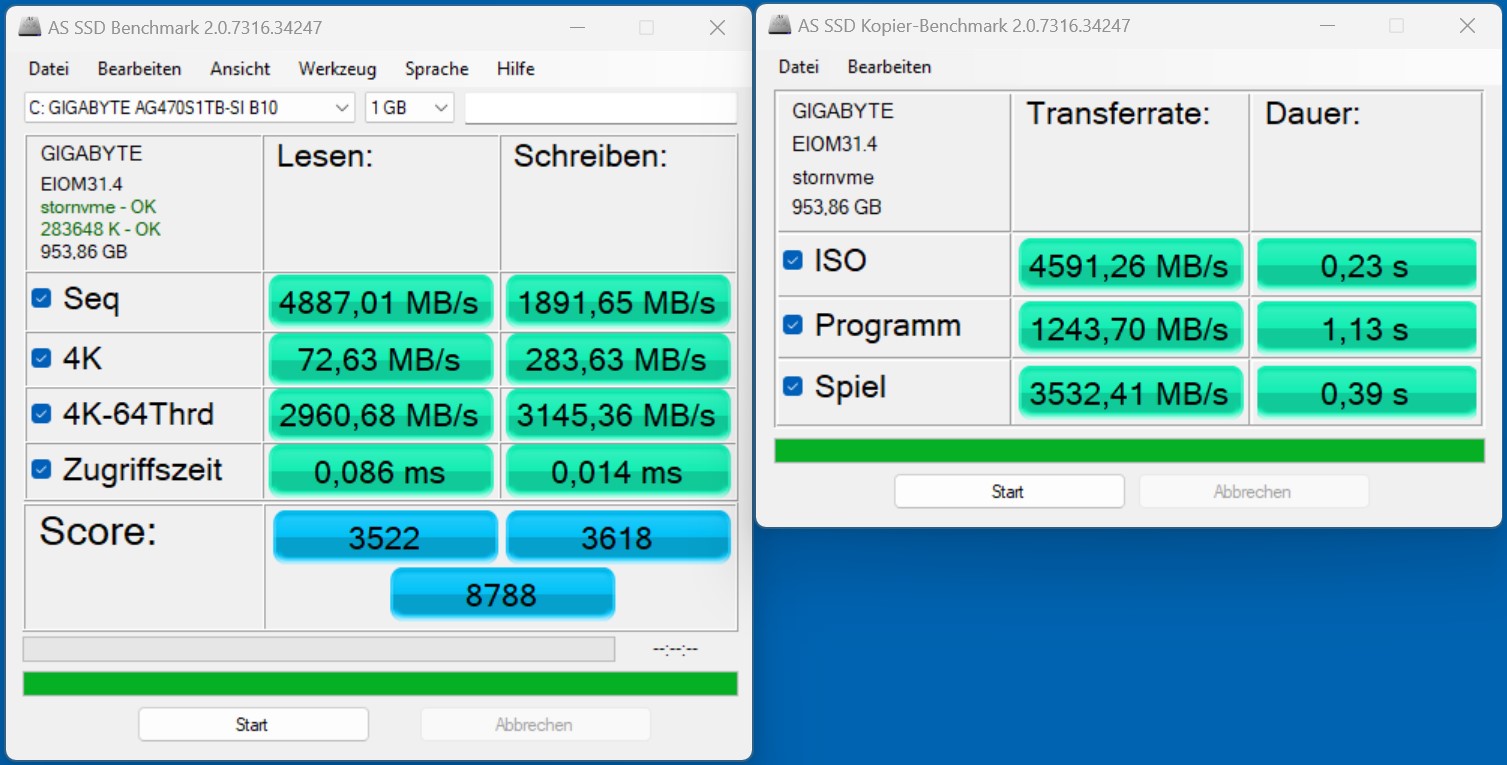Open Bearbeiten menu in AS SSD Benchmark window
1507x765 pixels.
tap(140, 69)
